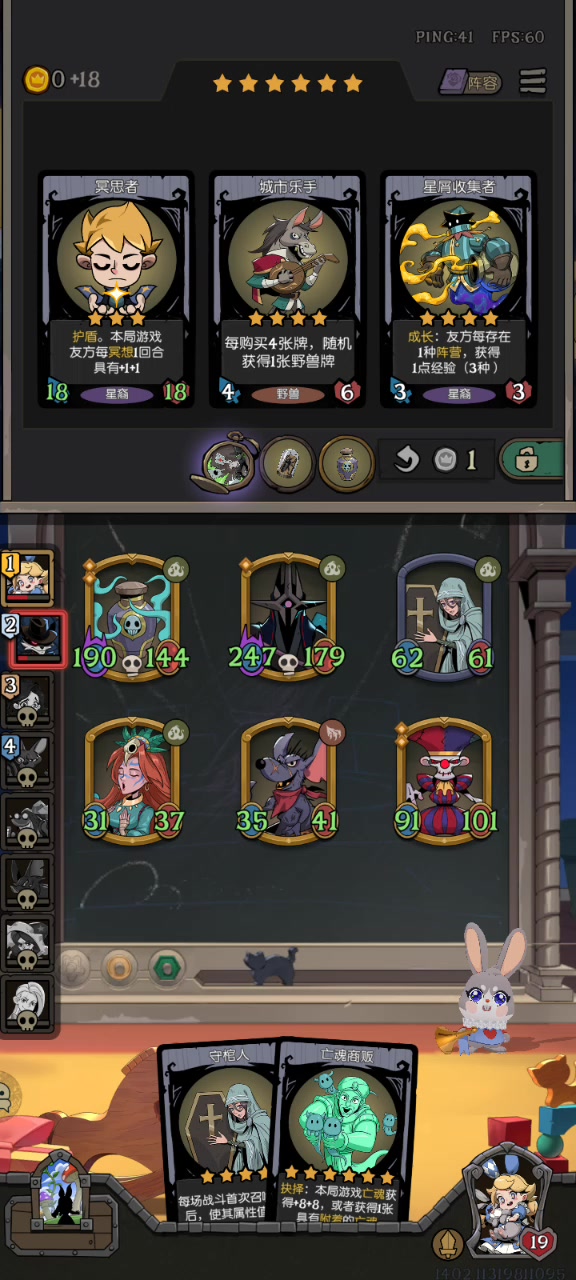Click the gold coin counter
Screen dimensions: 576x1280
(x=62, y=79)
